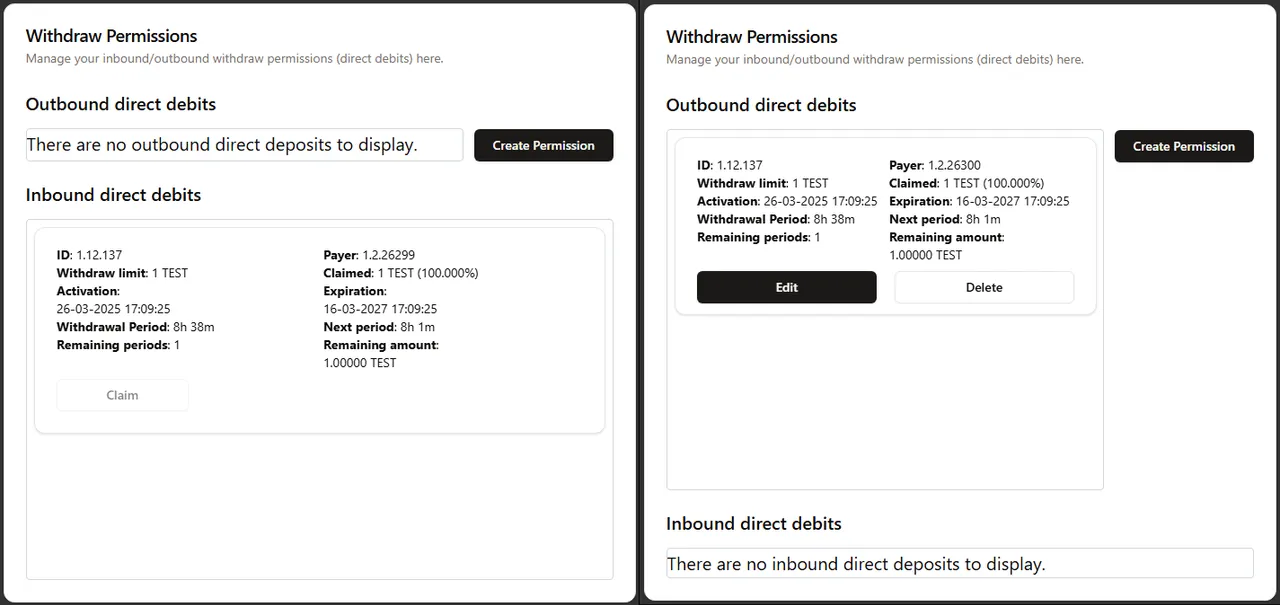
Task: Click Remaining periods 1 in outbound card
Action: pos(759,237)
